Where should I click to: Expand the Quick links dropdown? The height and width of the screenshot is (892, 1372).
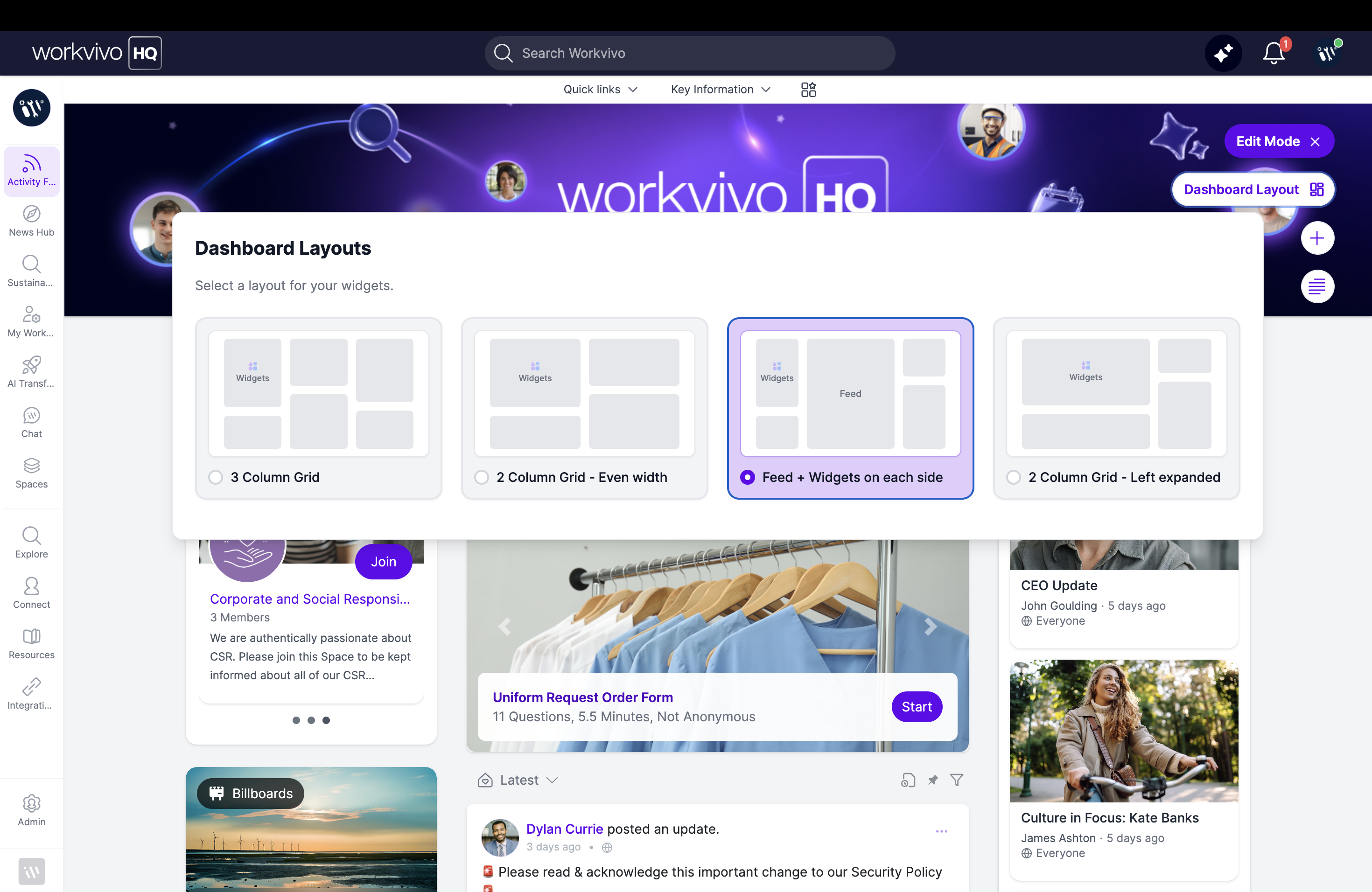(x=600, y=89)
